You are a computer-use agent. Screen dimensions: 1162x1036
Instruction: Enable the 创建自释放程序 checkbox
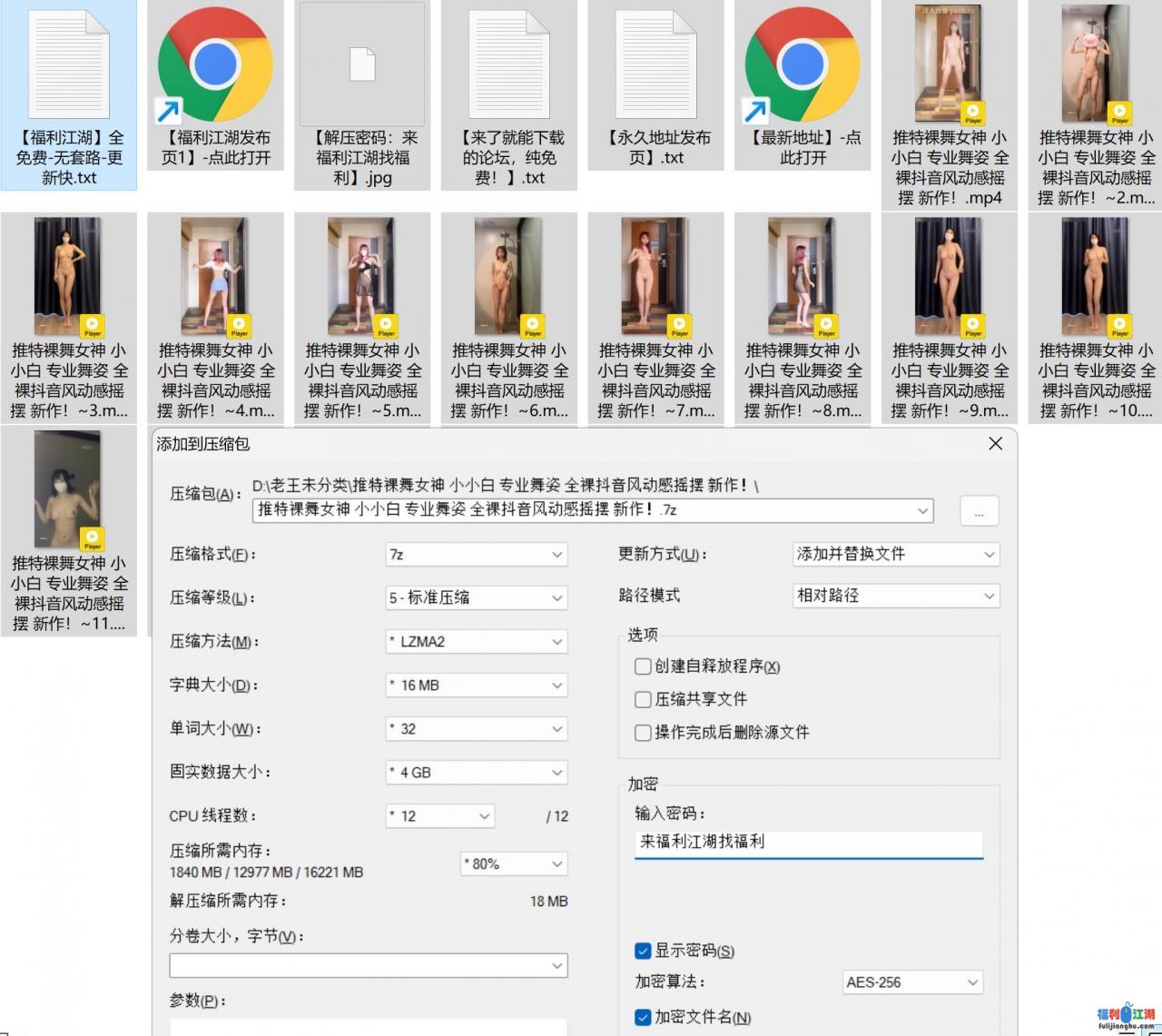click(x=643, y=666)
